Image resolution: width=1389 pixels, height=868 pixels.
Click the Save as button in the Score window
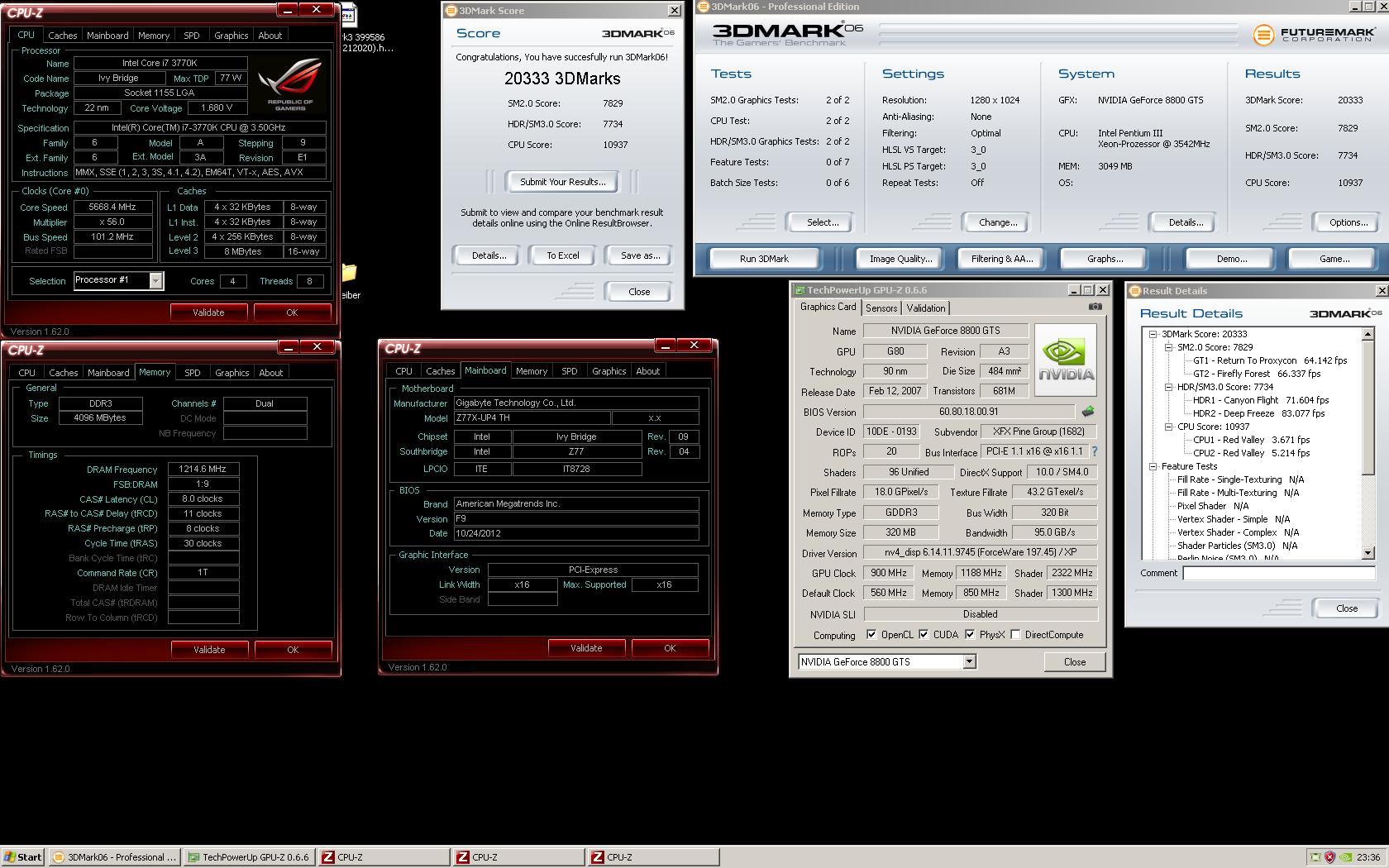[640, 255]
